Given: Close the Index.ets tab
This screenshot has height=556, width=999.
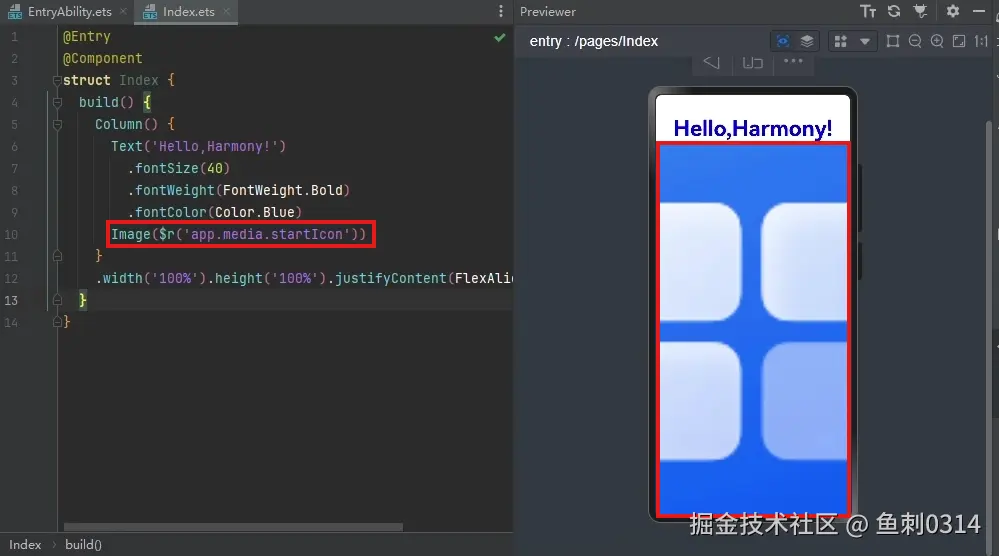Looking at the screenshot, I should click(227, 11).
